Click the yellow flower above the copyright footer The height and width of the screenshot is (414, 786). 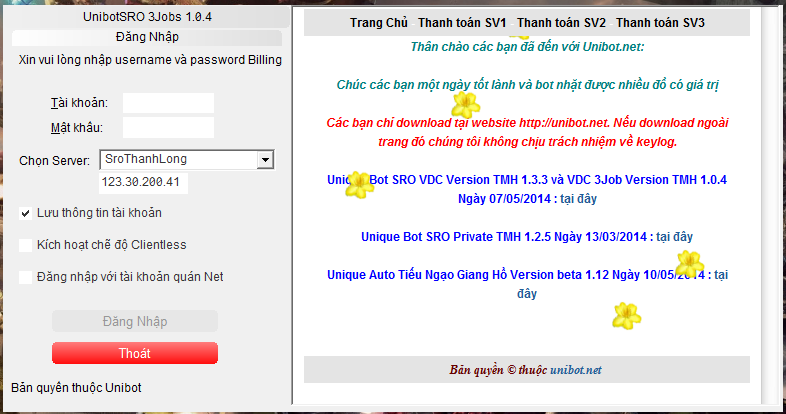627,316
